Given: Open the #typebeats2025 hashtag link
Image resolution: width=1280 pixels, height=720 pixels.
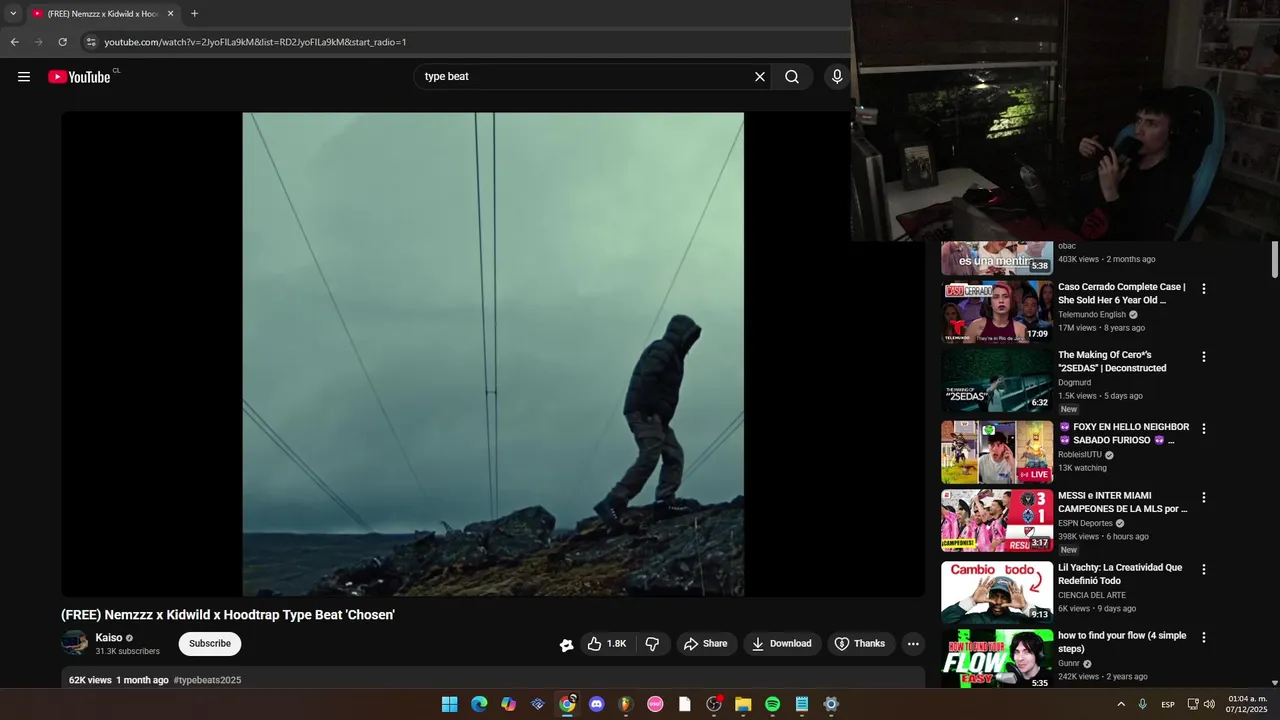Looking at the screenshot, I should 207,680.
